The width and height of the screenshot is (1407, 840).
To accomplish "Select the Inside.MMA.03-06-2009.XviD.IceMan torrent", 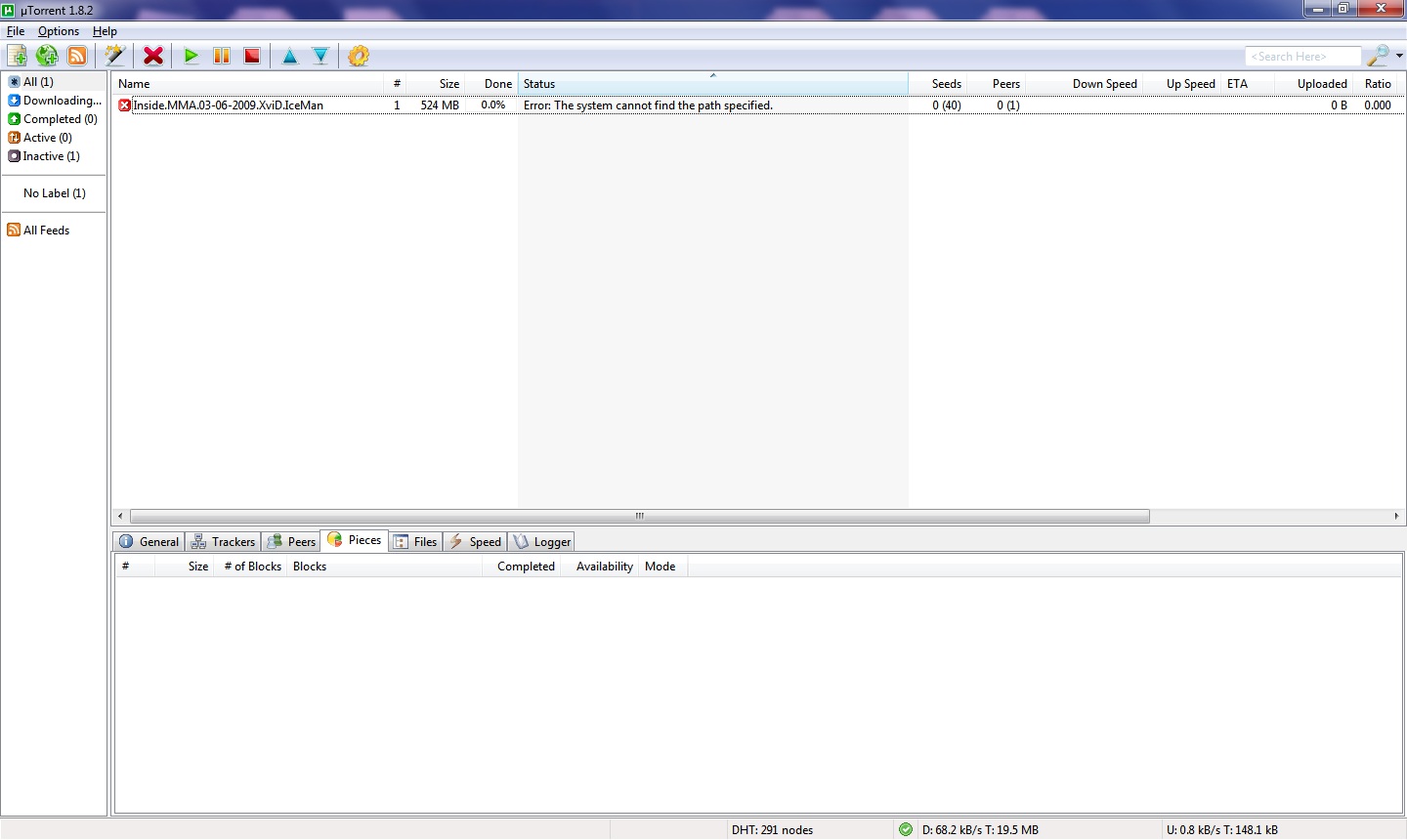I will click(x=228, y=105).
